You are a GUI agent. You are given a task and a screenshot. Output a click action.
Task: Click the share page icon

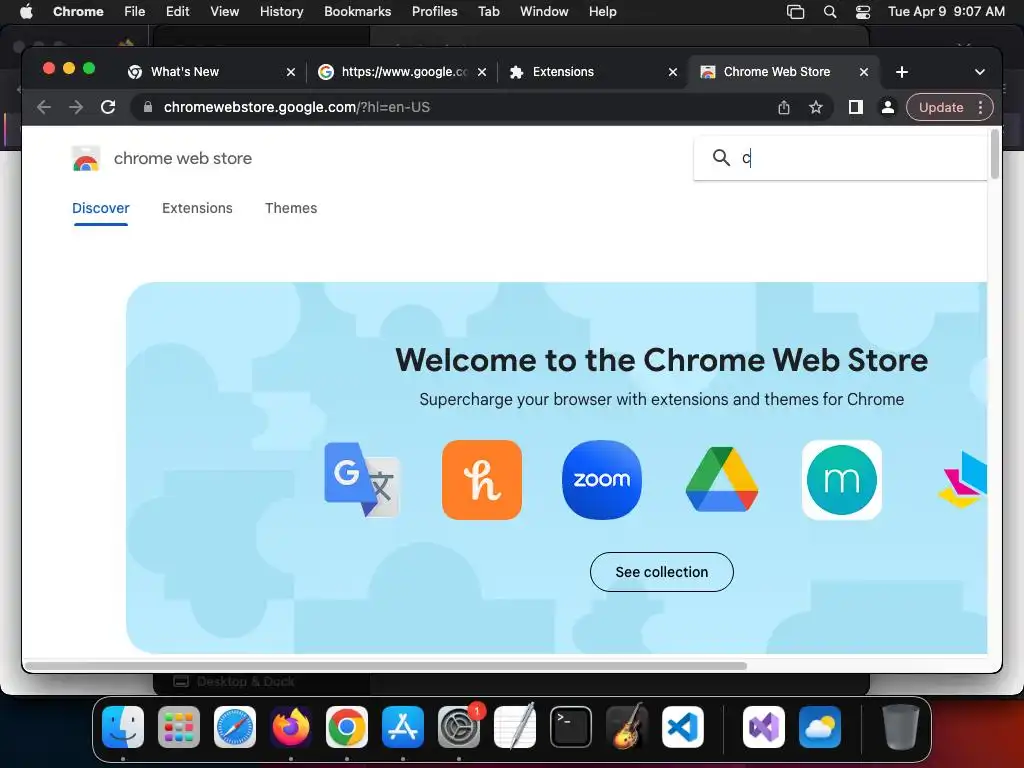pyautogui.click(x=784, y=107)
